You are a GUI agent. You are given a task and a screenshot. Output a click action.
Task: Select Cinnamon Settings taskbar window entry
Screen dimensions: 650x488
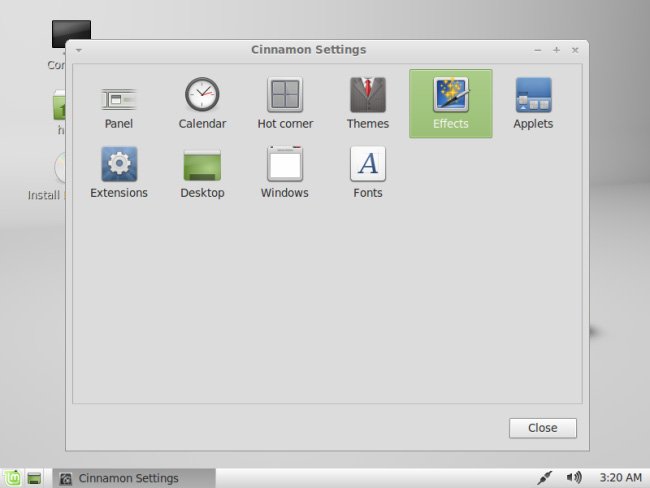coord(134,478)
